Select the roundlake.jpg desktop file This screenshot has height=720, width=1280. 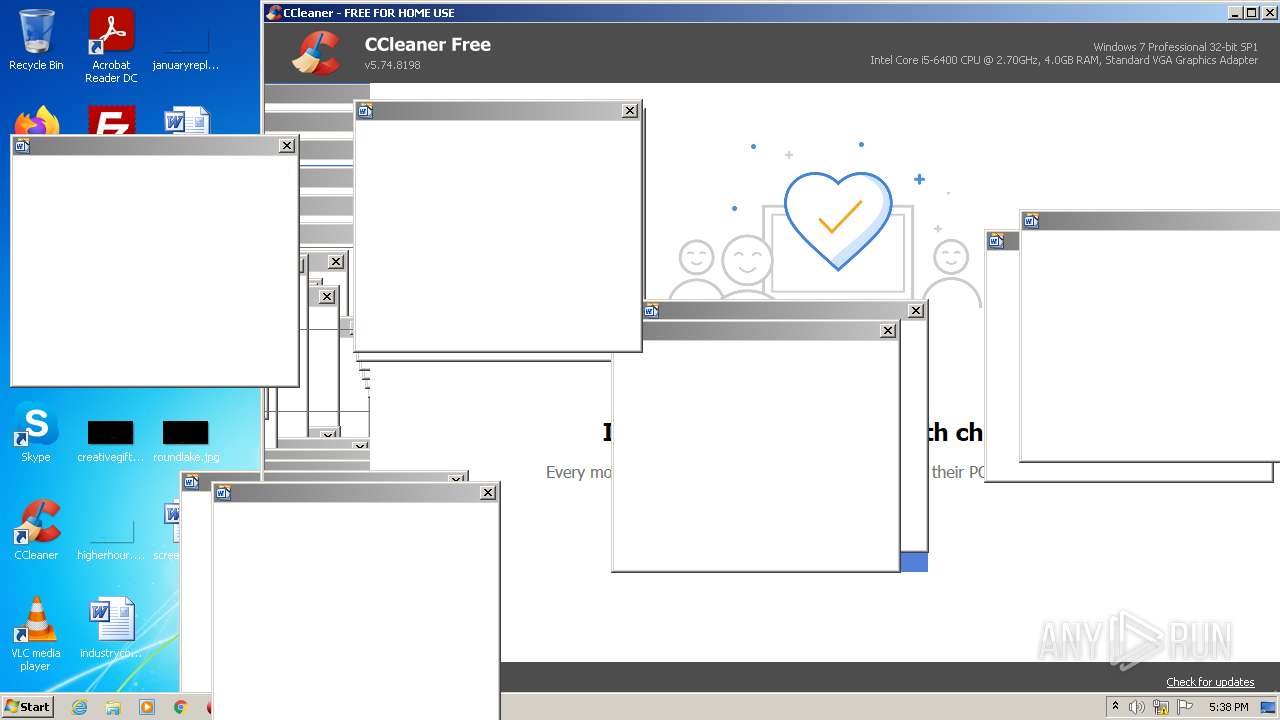pyautogui.click(x=186, y=441)
